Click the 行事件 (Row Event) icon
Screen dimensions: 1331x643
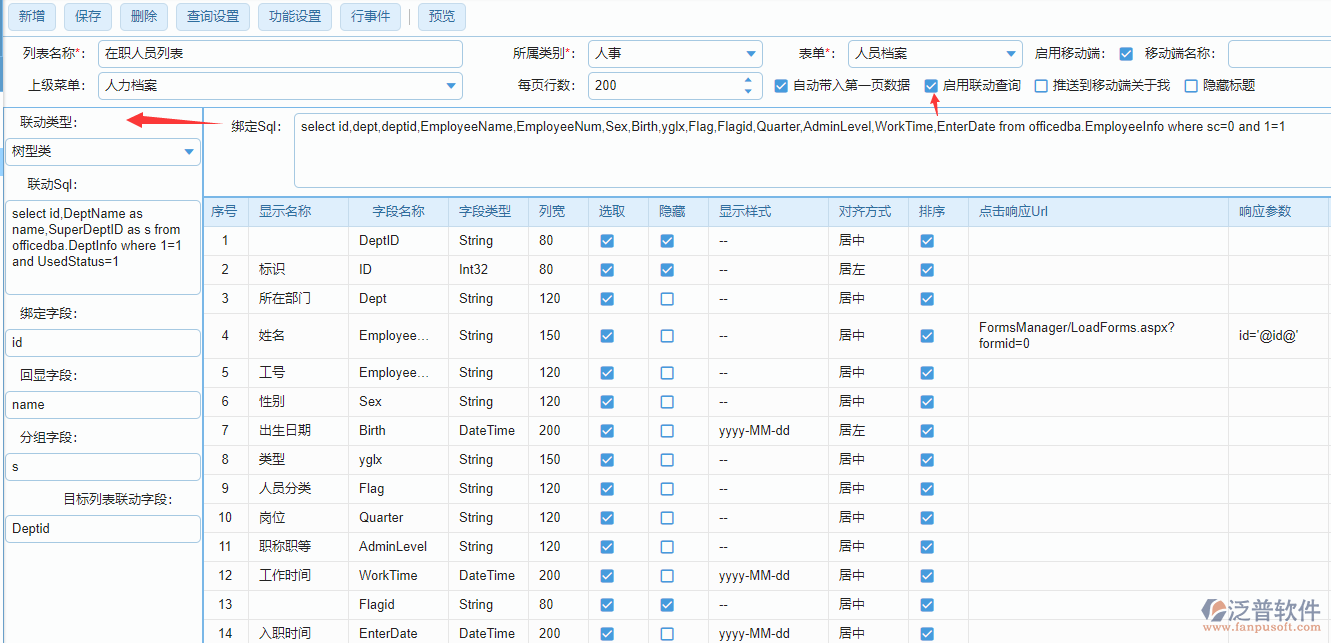370,16
